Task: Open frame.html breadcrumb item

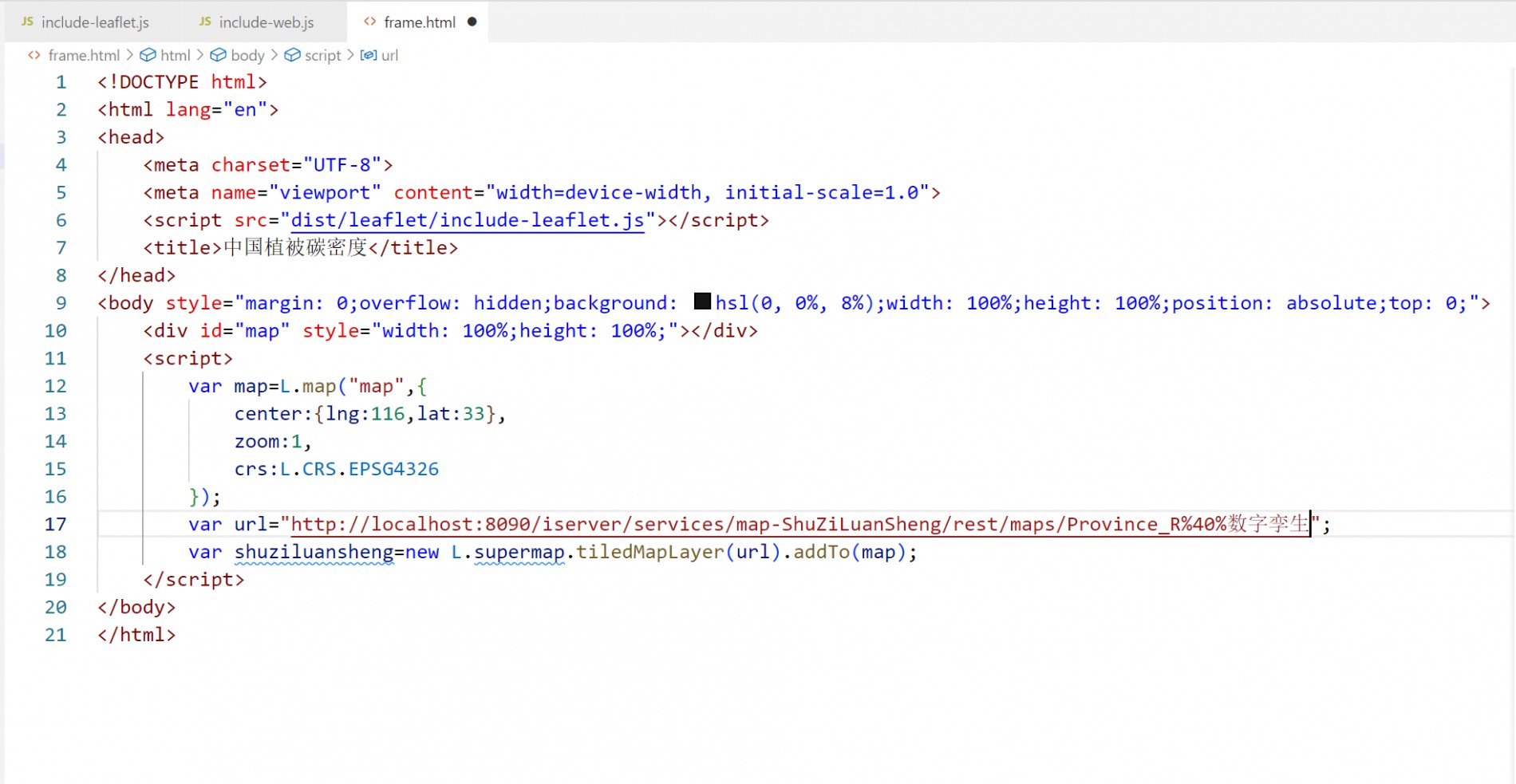Action: click(84, 55)
